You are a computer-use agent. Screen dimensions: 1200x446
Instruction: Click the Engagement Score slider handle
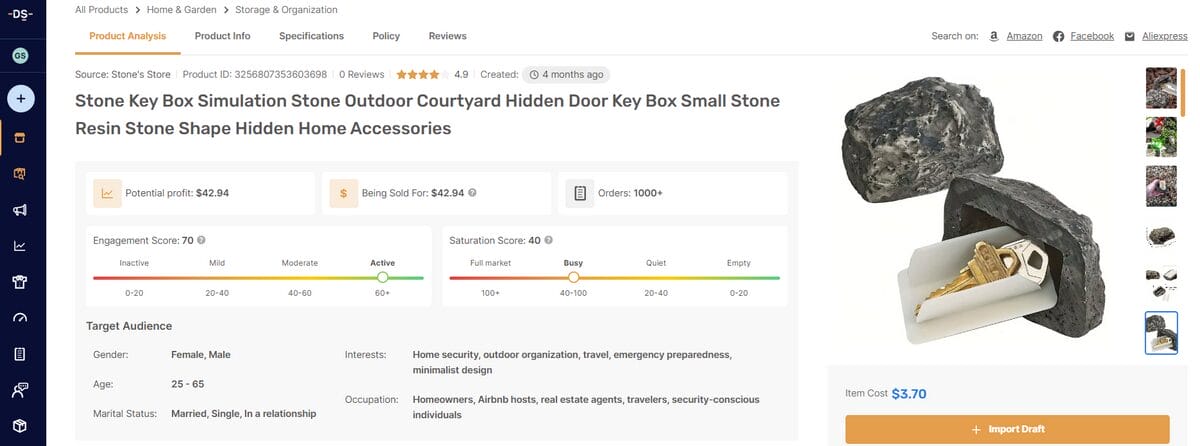click(383, 277)
